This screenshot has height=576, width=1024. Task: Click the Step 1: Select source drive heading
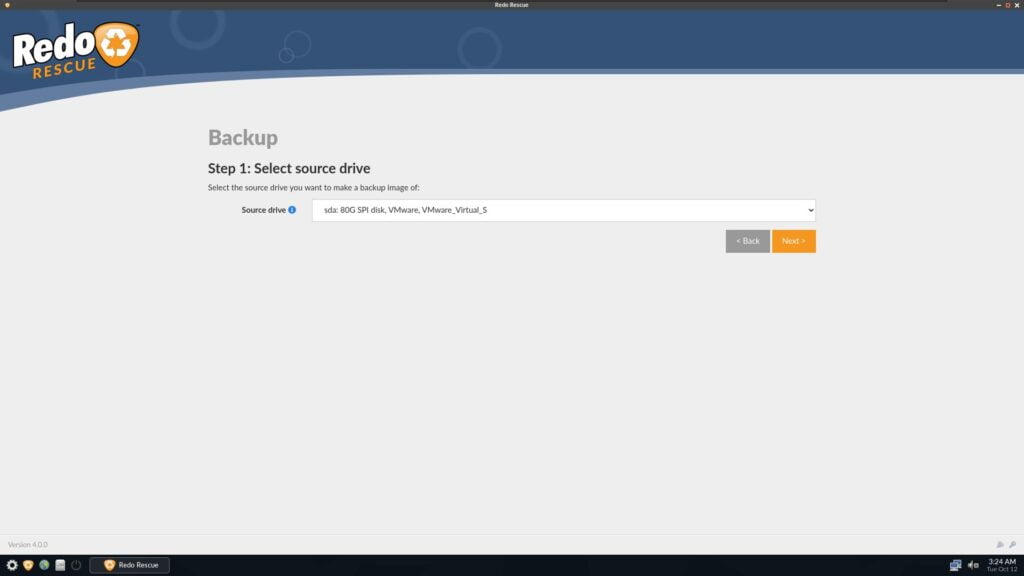(x=289, y=168)
